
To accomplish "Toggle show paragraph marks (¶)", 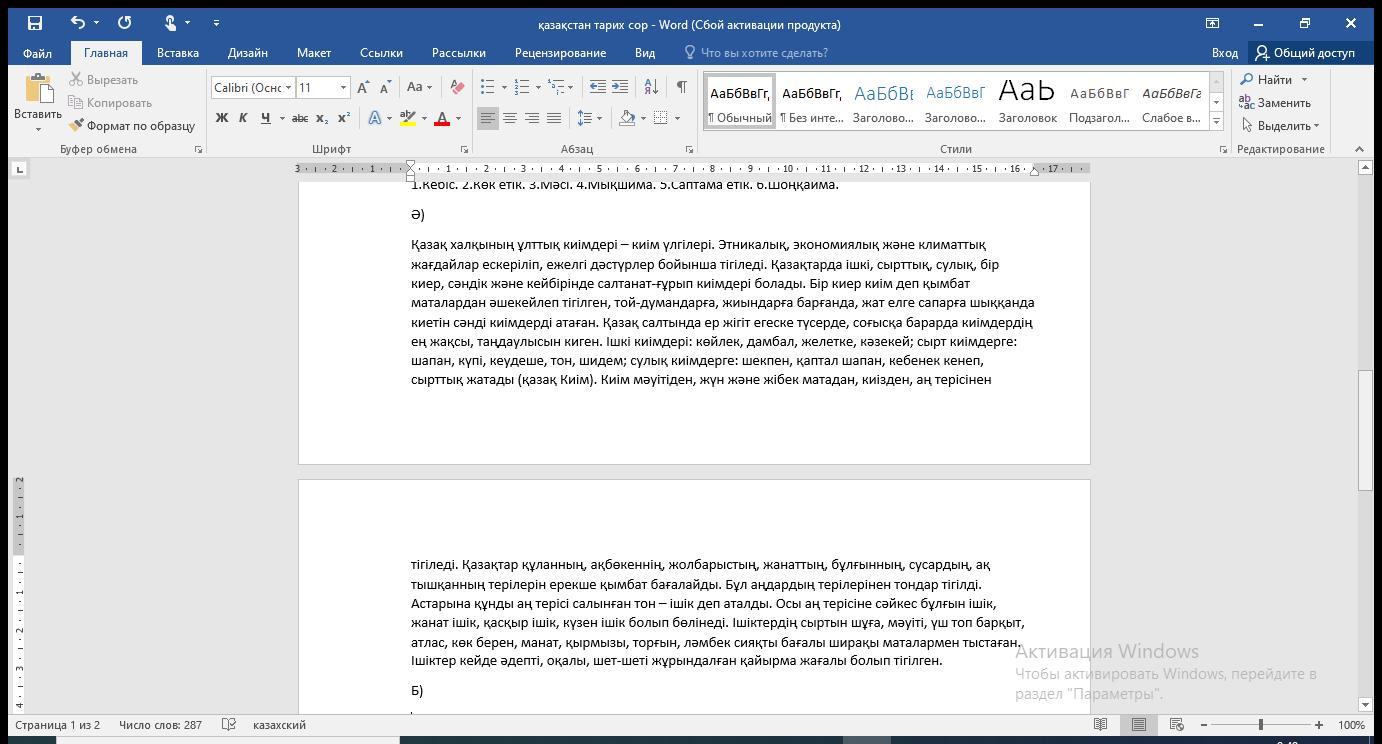I will pos(681,87).
